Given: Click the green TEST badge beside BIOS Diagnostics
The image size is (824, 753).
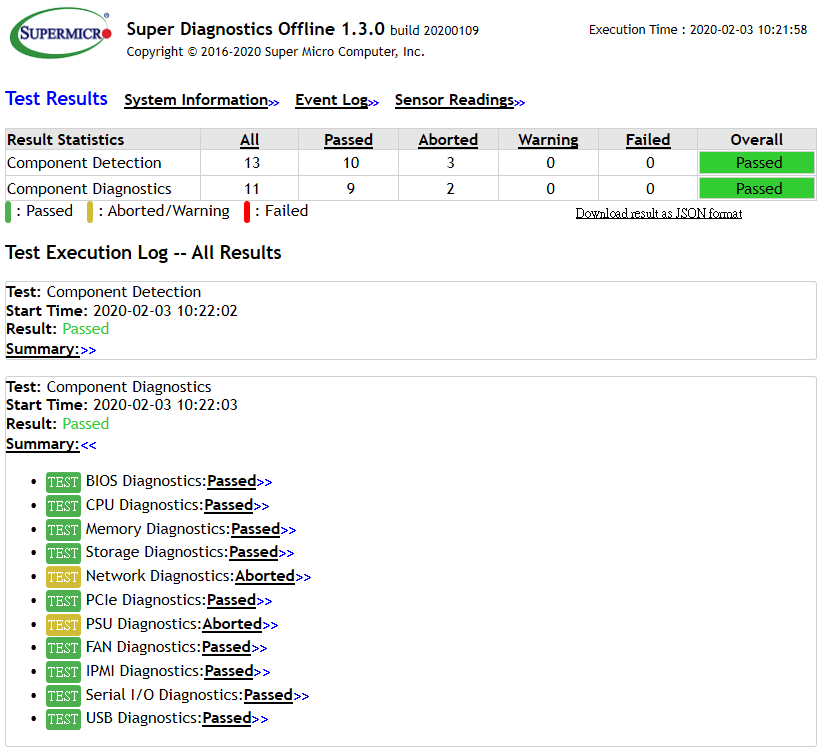Looking at the screenshot, I should [x=63, y=482].
